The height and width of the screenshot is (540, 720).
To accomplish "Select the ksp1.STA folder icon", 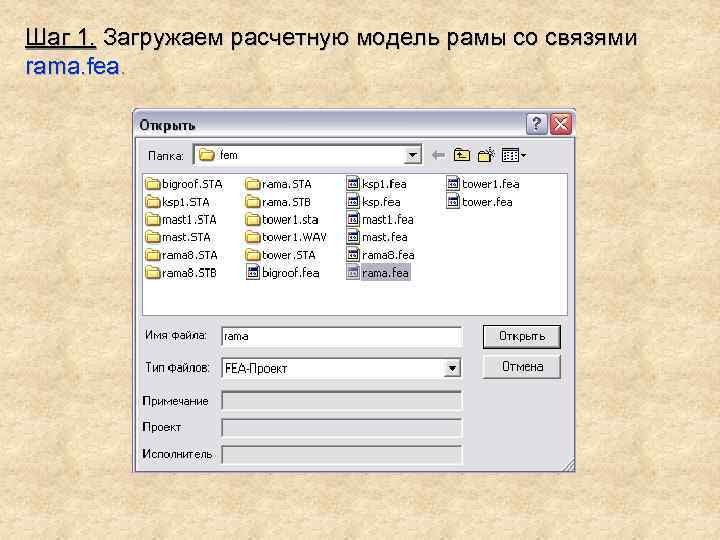I will pos(152,202).
